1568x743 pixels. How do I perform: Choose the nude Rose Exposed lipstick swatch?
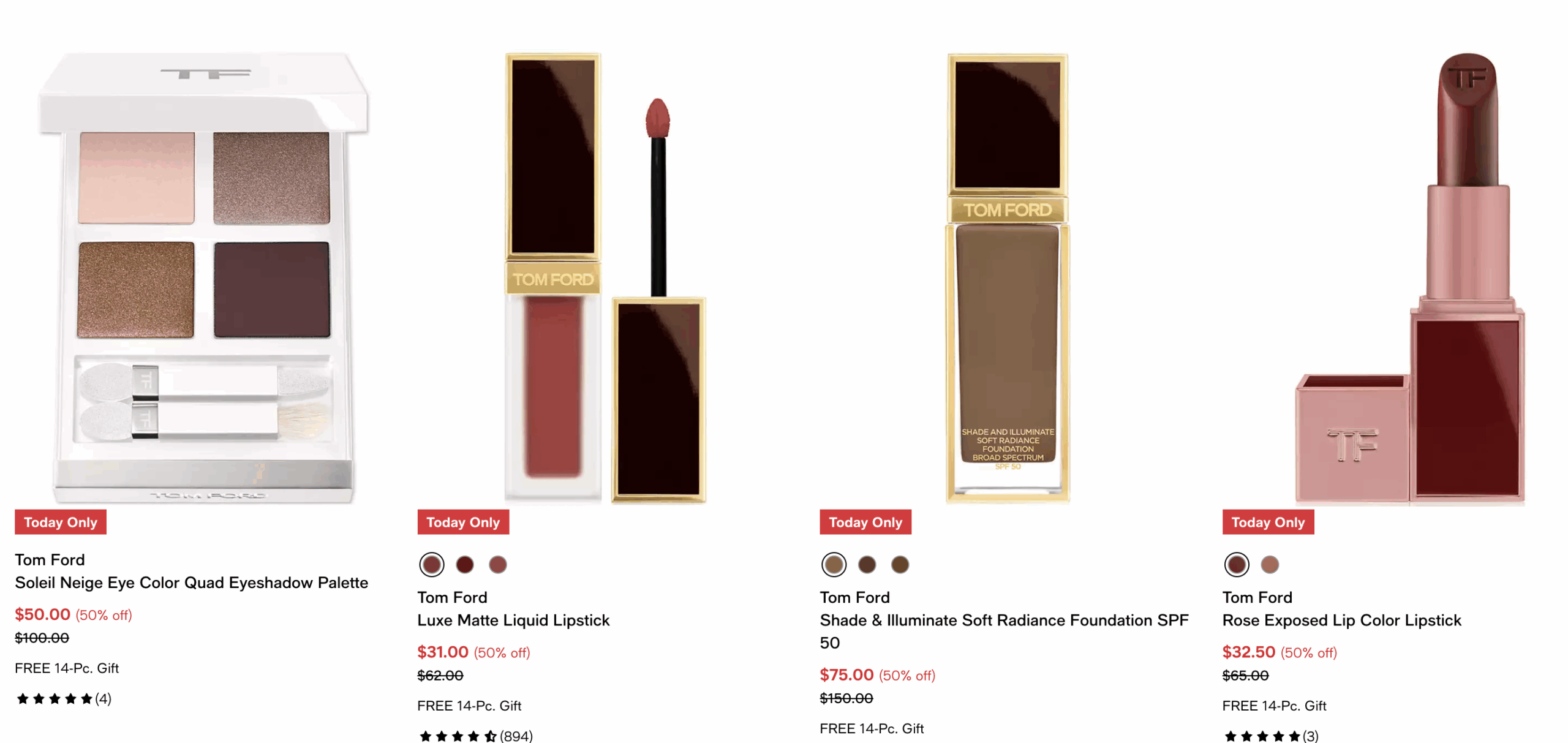click(x=1270, y=564)
